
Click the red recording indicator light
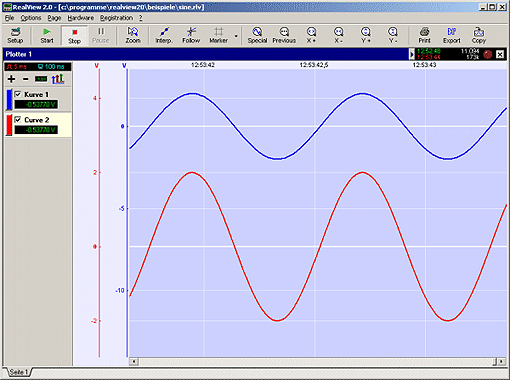(488, 54)
